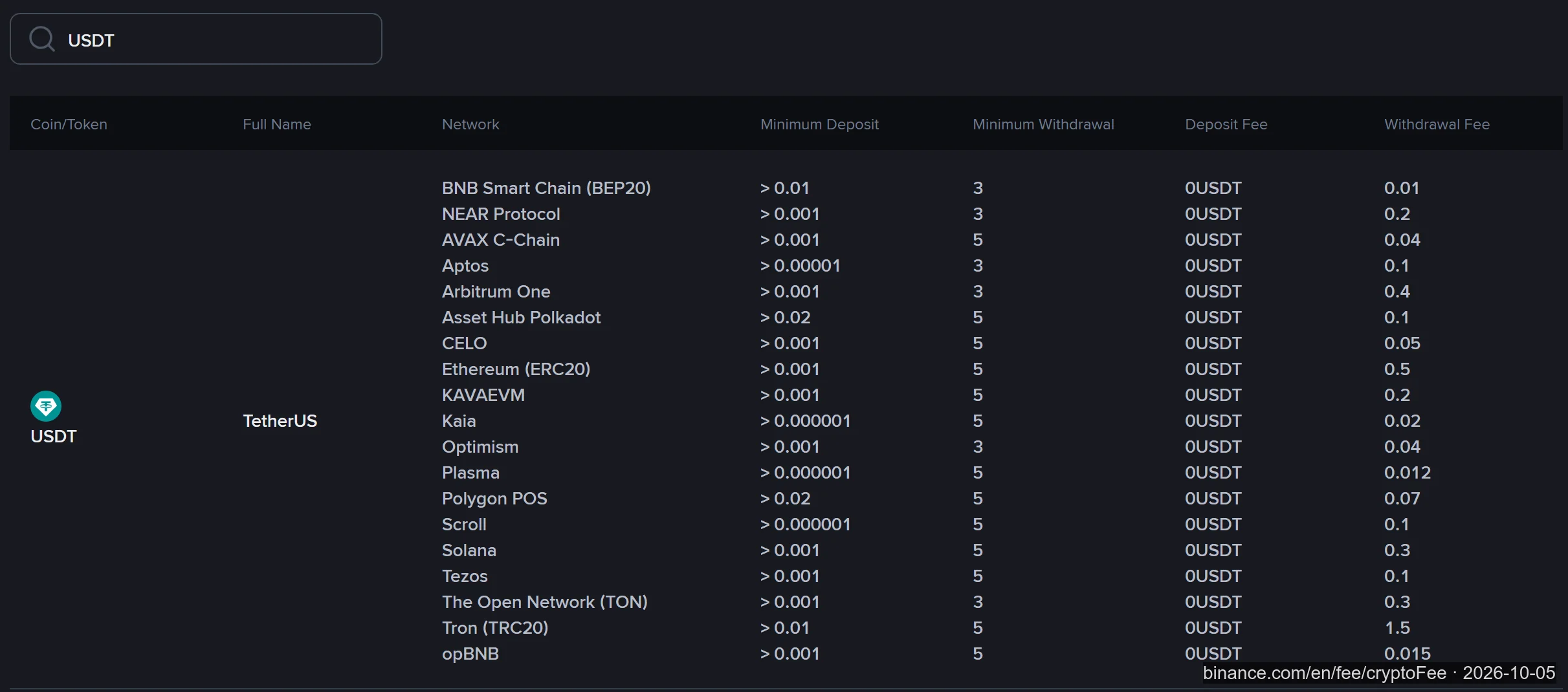Click the BNB Smart Chain (BEP20) network
This screenshot has height=692, width=1568.
coord(546,188)
